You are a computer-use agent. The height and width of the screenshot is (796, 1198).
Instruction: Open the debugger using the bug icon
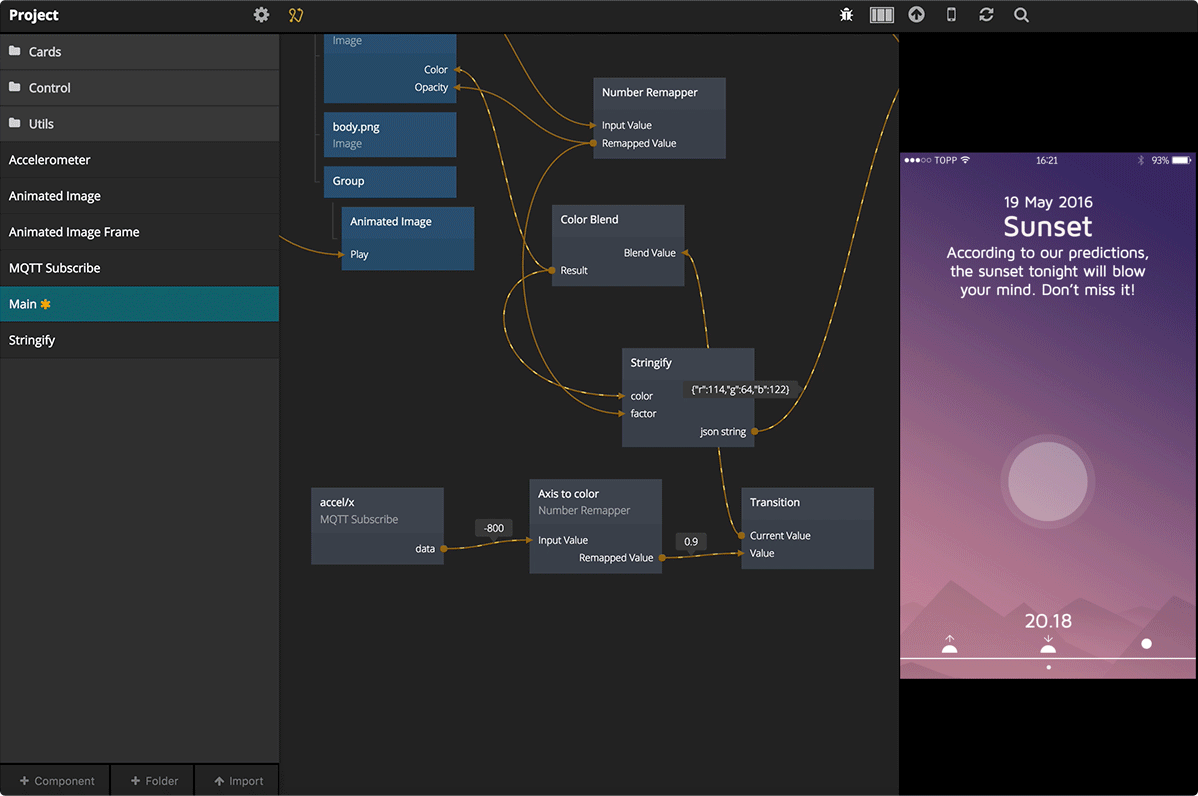[845, 14]
